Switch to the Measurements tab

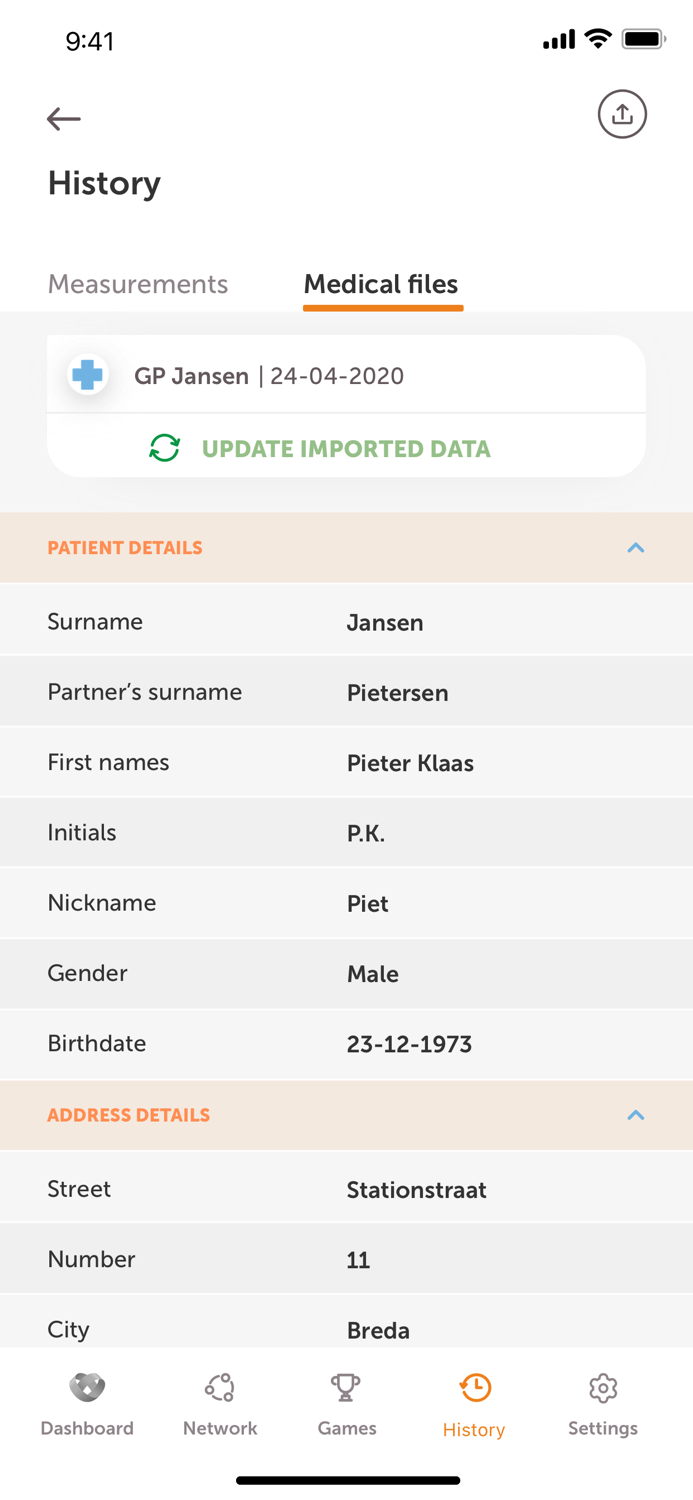pos(138,284)
